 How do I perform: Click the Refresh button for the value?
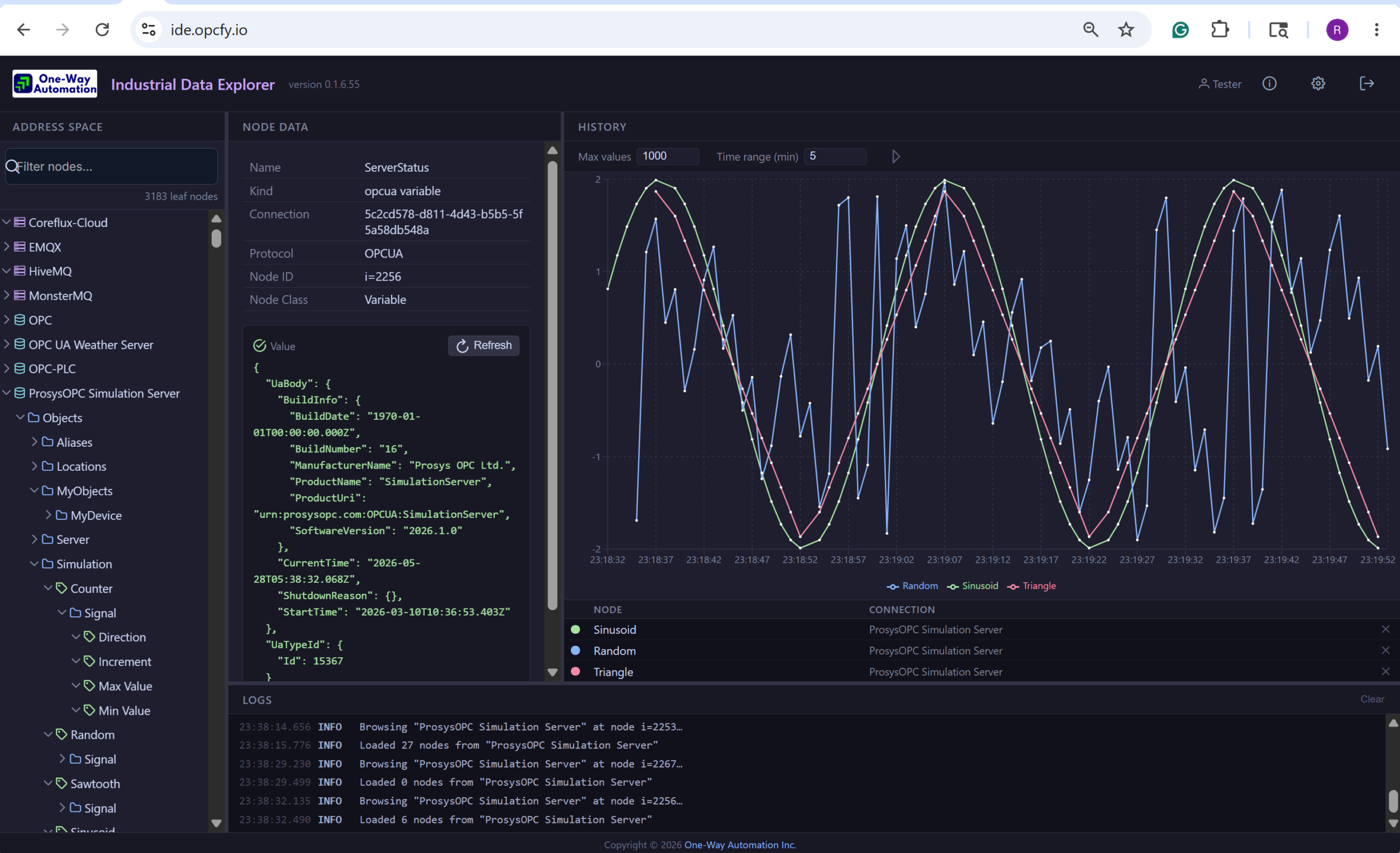pyautogui.click(x=483, y=345)
